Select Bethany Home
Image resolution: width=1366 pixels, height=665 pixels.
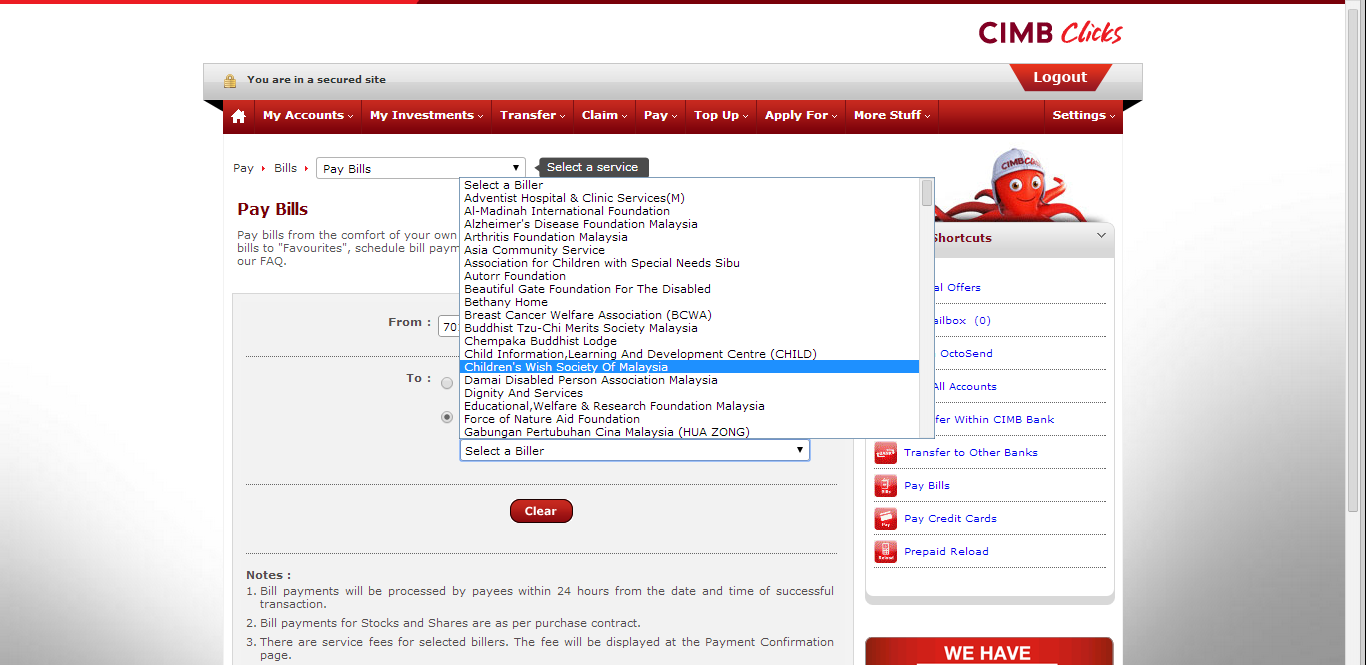689,302
